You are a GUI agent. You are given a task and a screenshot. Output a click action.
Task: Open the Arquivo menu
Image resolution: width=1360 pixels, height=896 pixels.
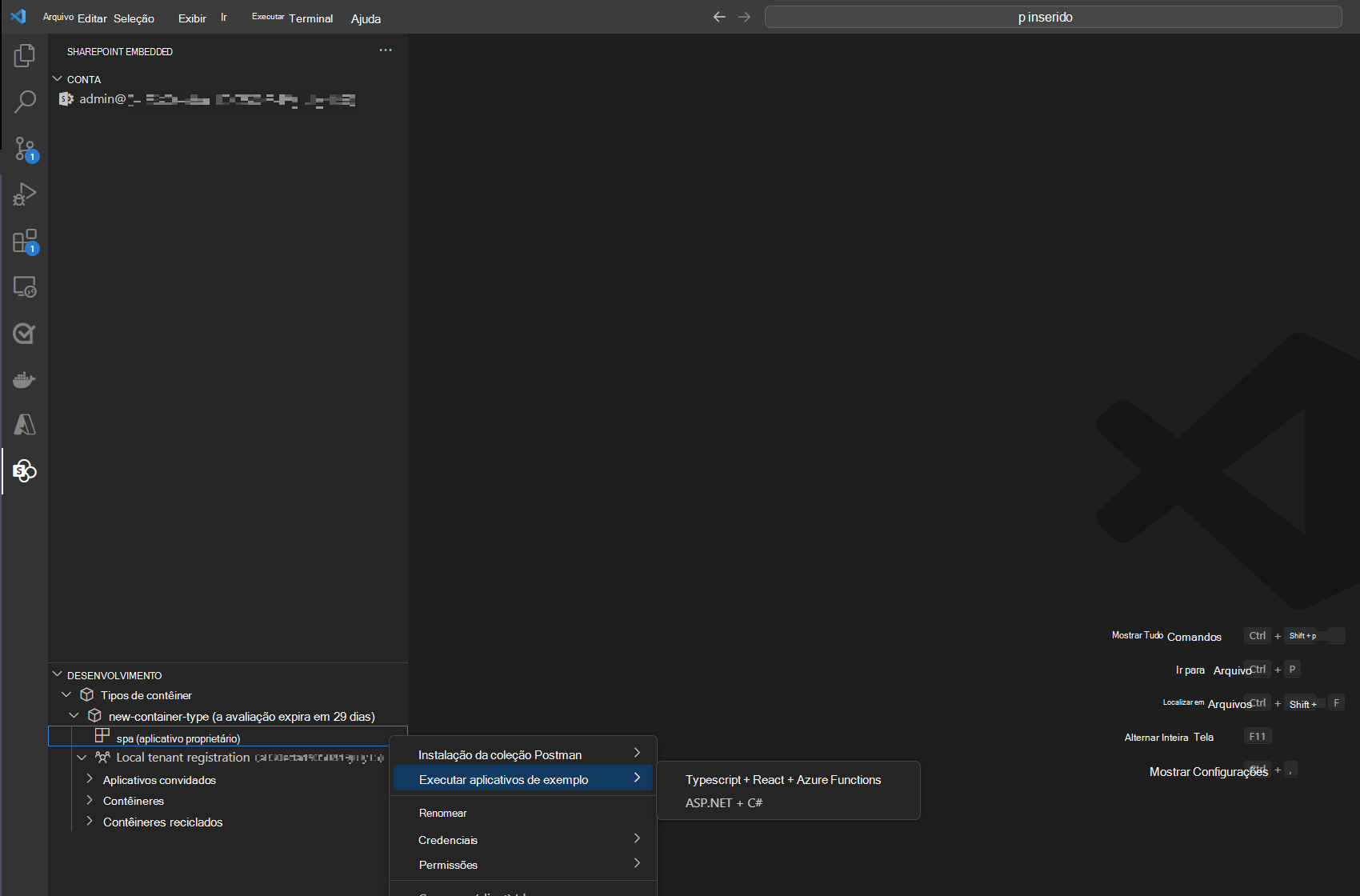[x=58, y=17]
